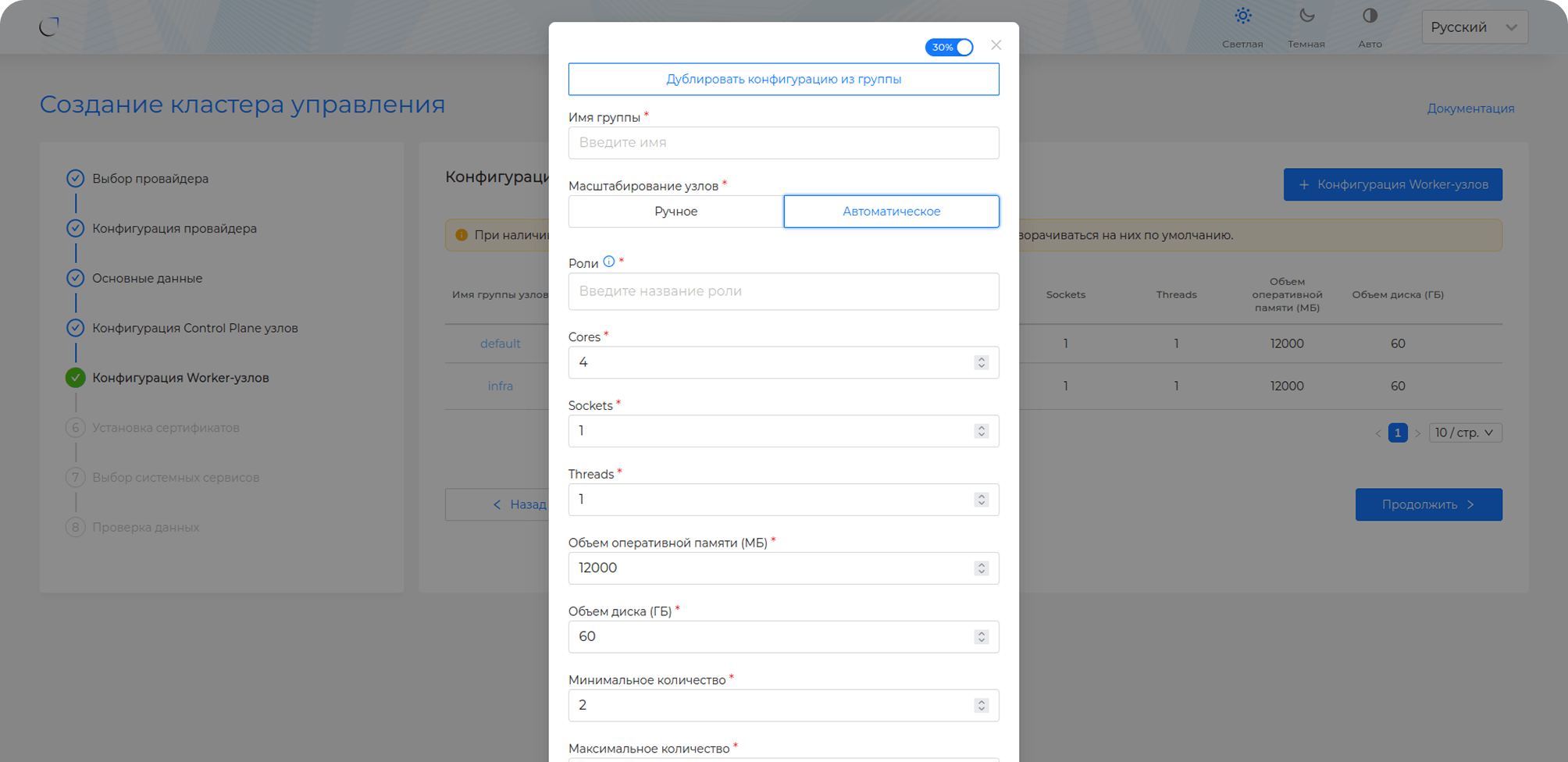Click the Имя группы input field
Image resolution: width=1568 pixels, height=762 pixels.
click(783, 143)
